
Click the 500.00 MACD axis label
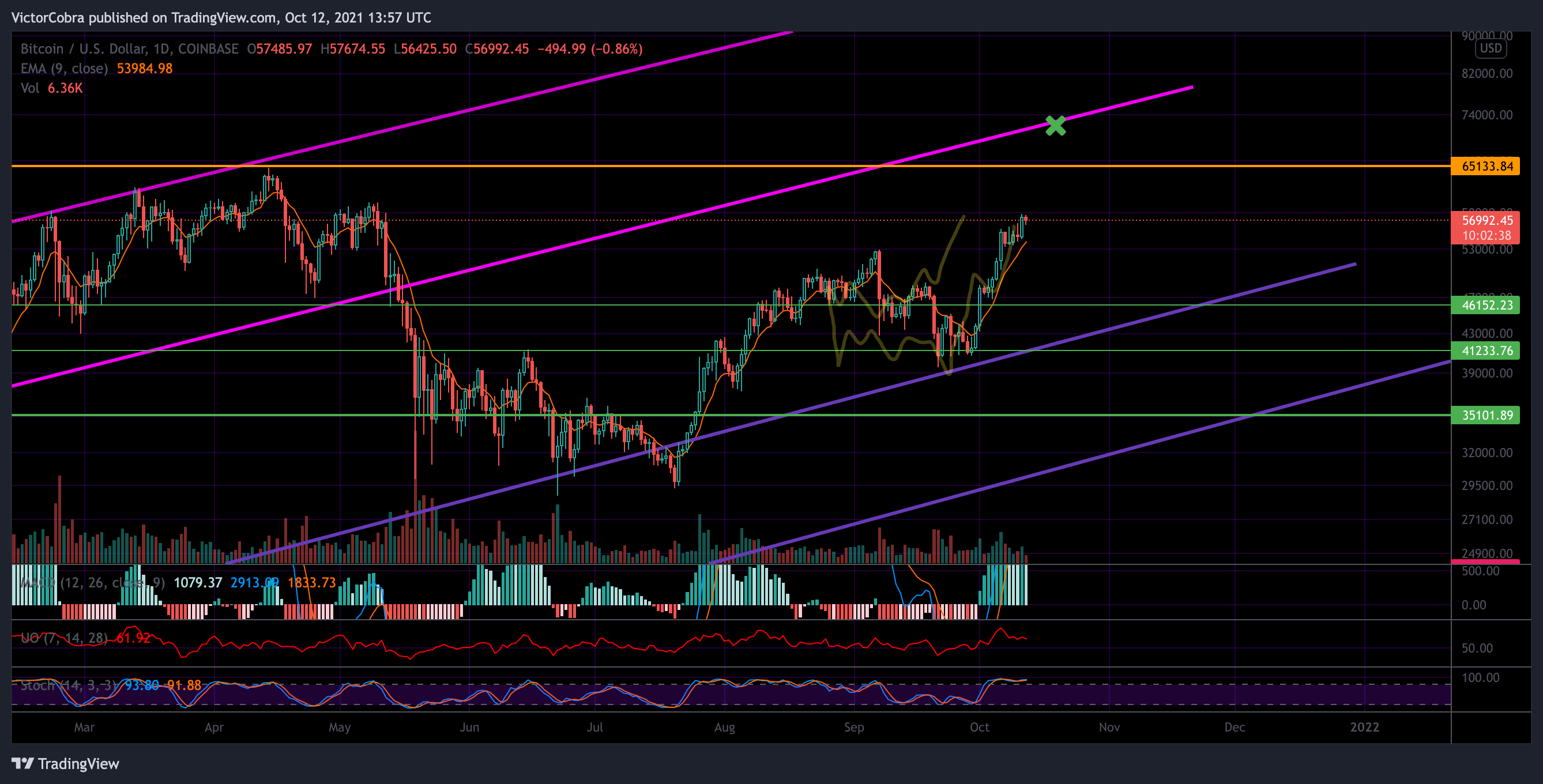coord(1480,571)
